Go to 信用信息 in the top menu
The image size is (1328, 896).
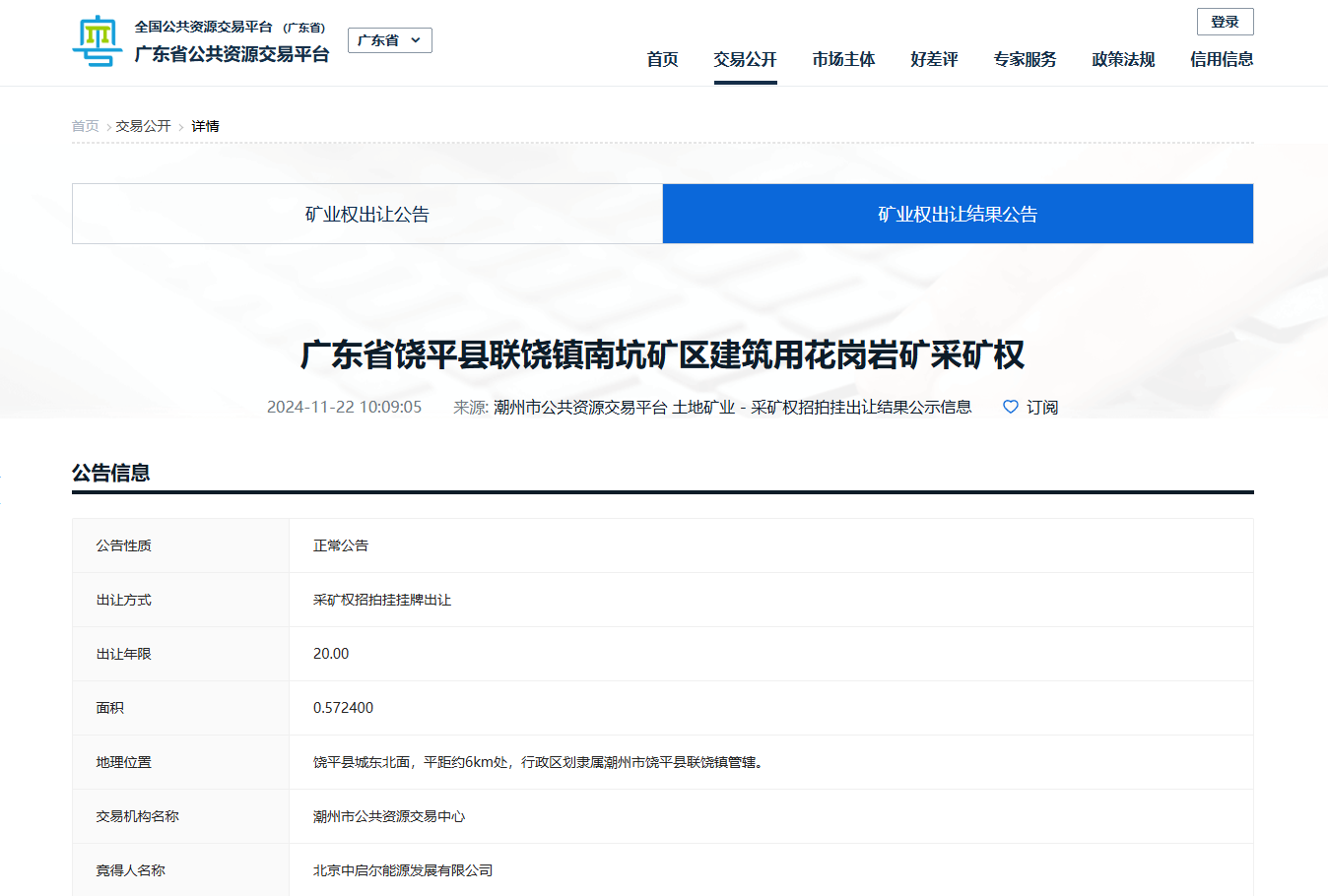tap(1222, 60)
